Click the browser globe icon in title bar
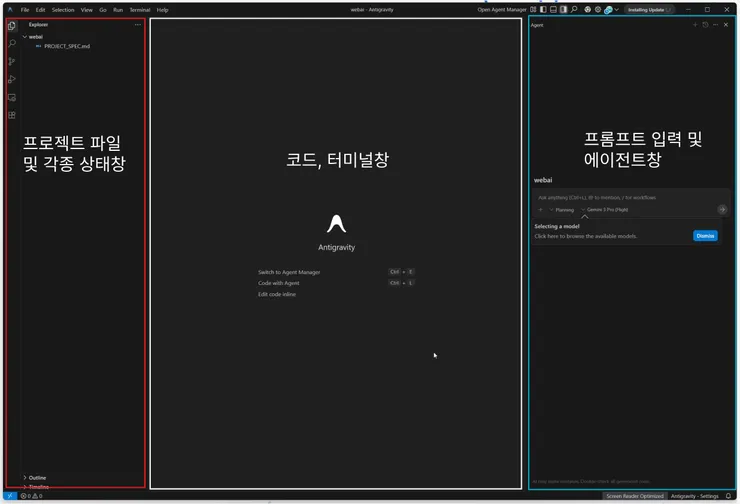The height and width of the screenshot is (504, 740). pos(588,9)
